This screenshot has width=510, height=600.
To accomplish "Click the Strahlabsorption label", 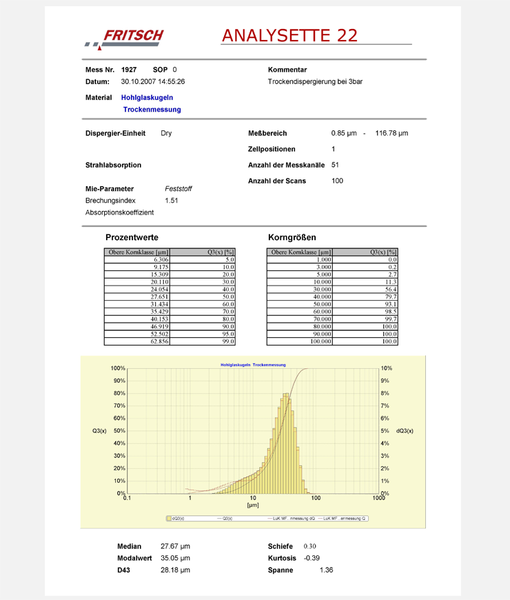I will 113,165.
